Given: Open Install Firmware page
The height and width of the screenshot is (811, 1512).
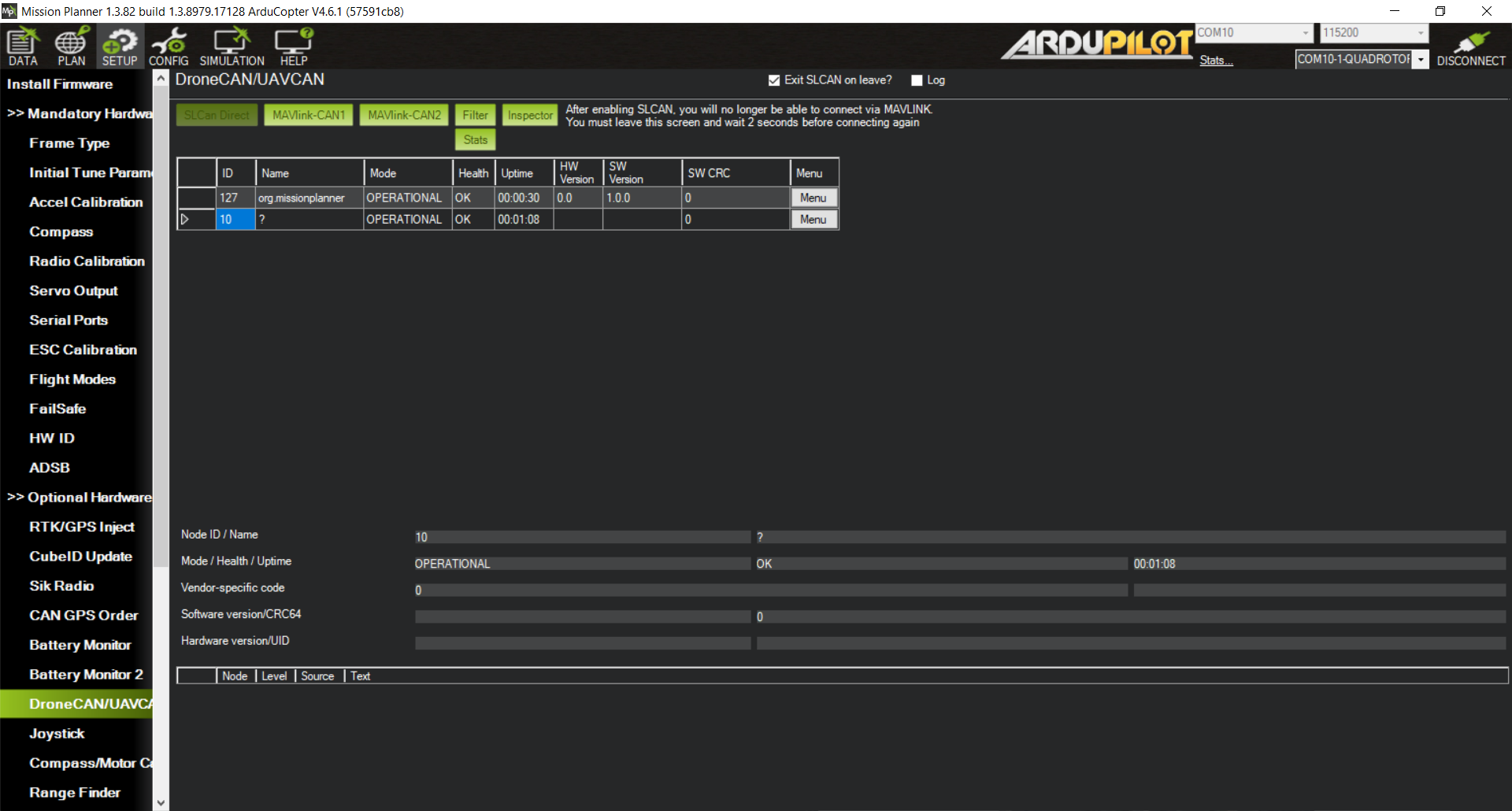Looking at the screenshot, I should point(60,84).
